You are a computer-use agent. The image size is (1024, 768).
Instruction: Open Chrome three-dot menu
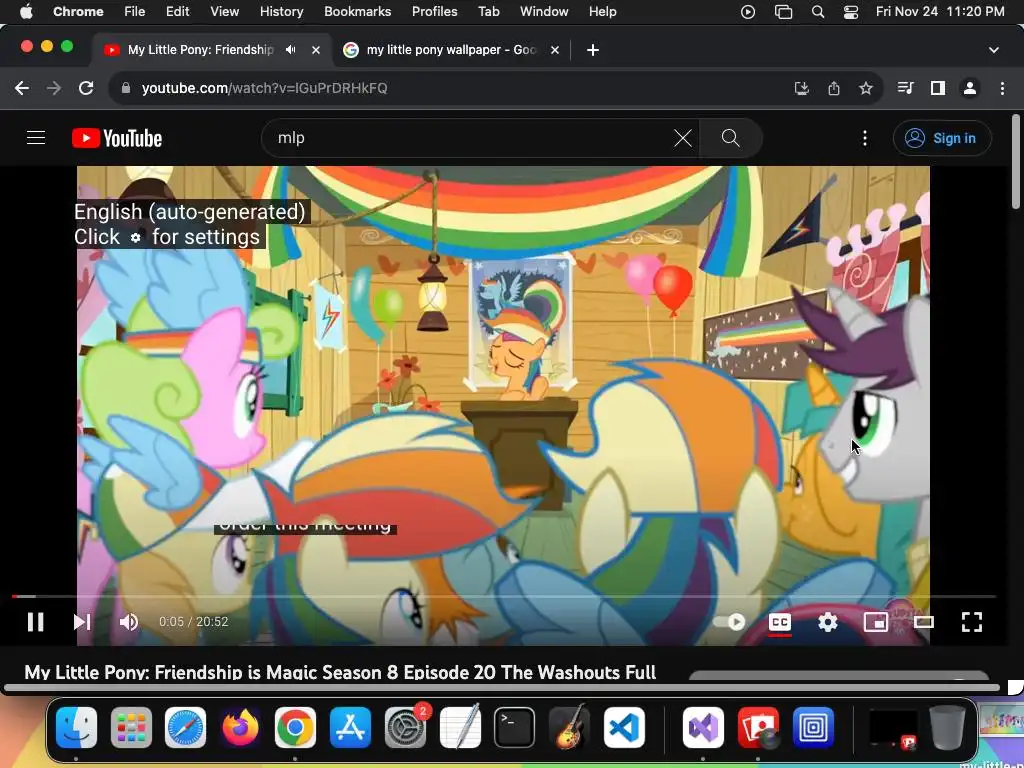(x=1002, y=88)
